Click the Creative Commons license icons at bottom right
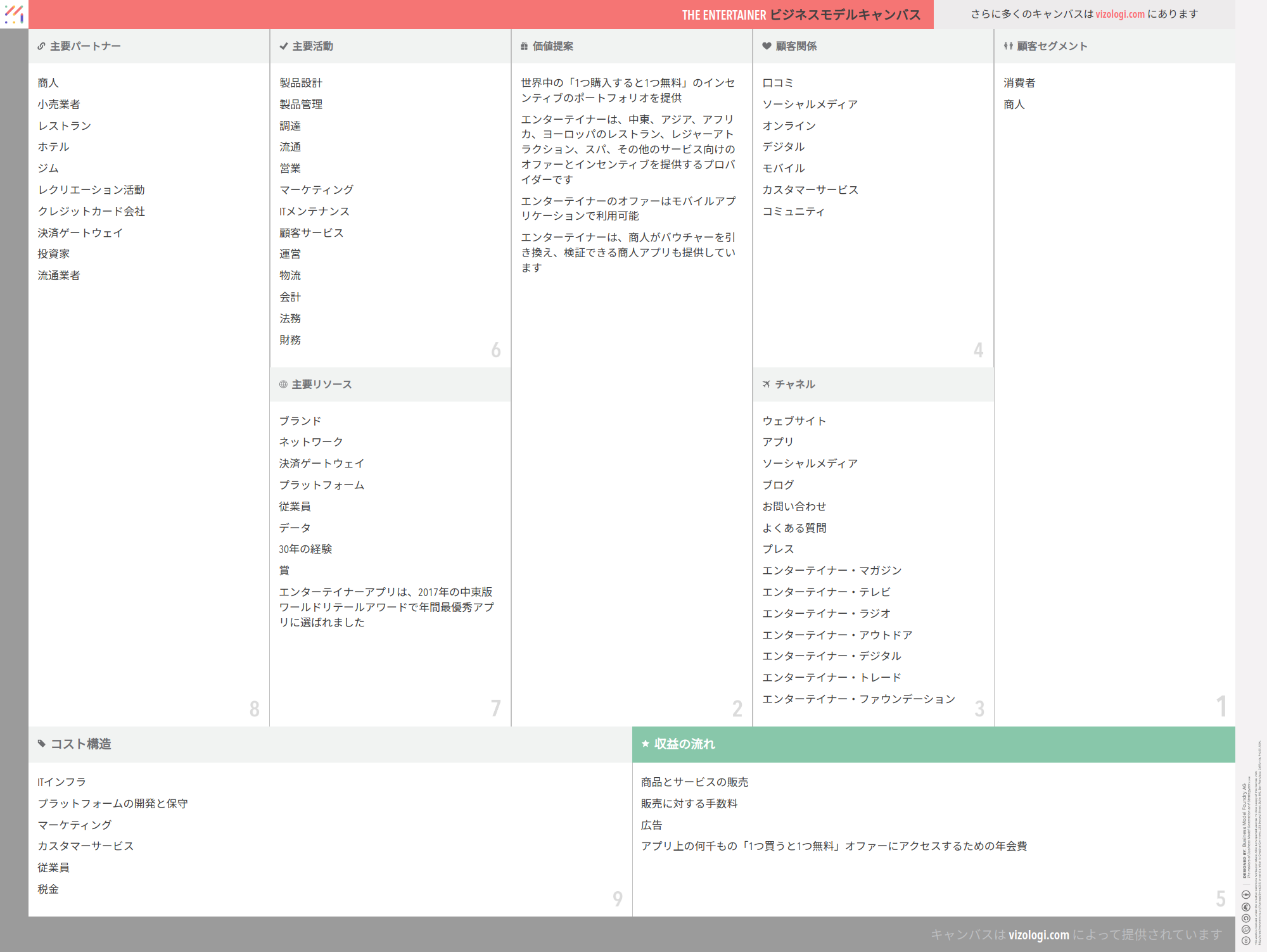Viewport: 1267px width, 952px height. pyautogui.click(x=1245, y=917)
